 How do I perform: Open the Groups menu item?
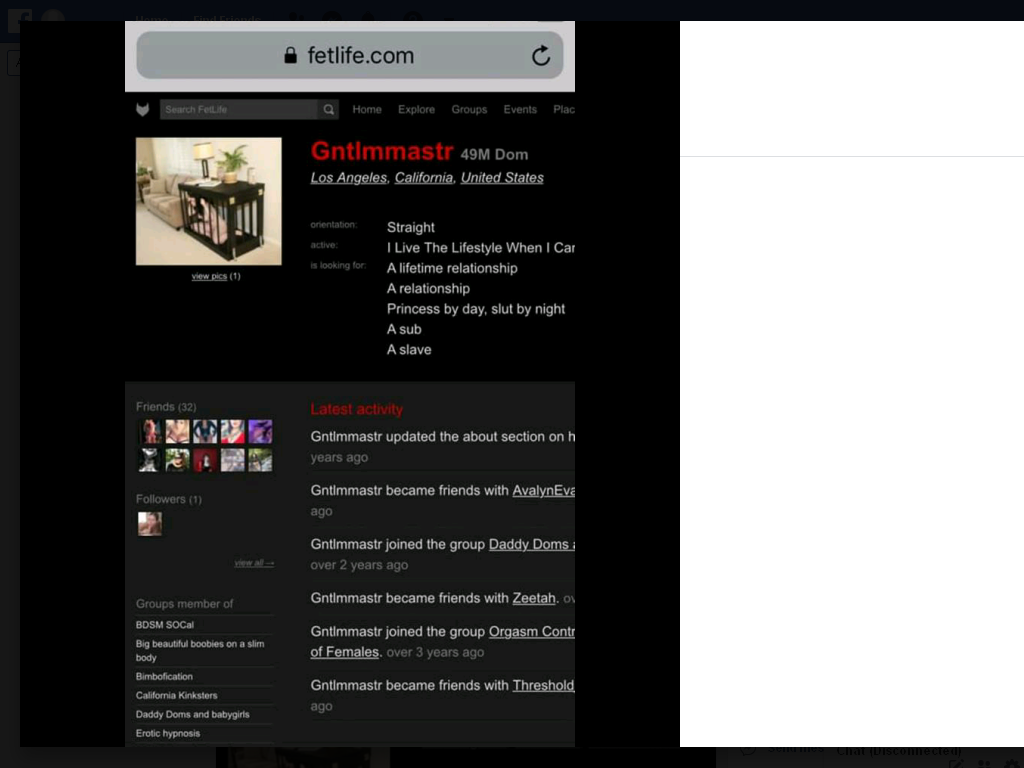(469, 109)
